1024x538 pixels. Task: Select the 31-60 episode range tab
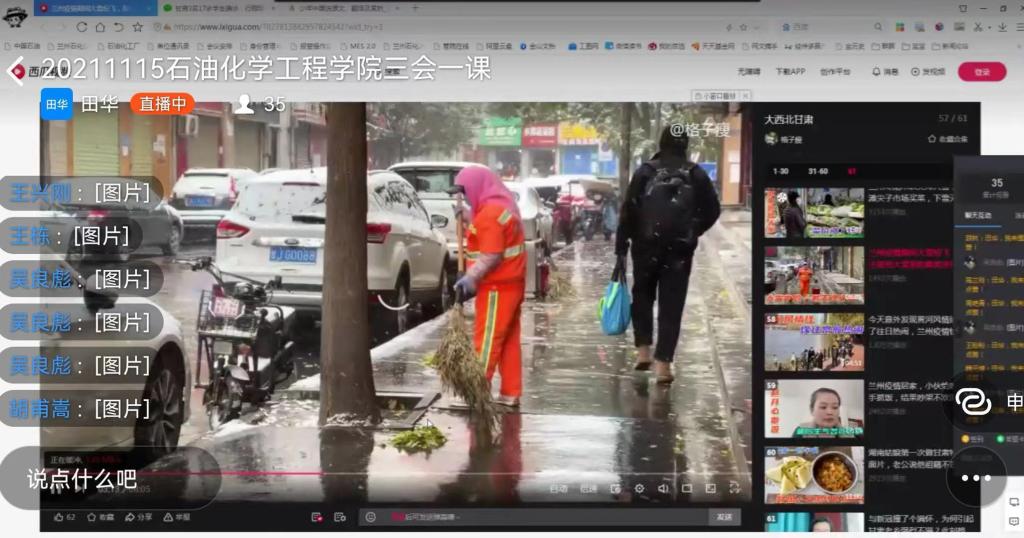click(817, 171)
